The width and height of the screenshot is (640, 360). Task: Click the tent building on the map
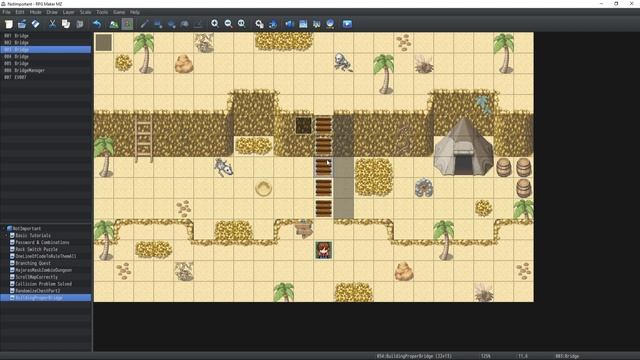[463, 148]
